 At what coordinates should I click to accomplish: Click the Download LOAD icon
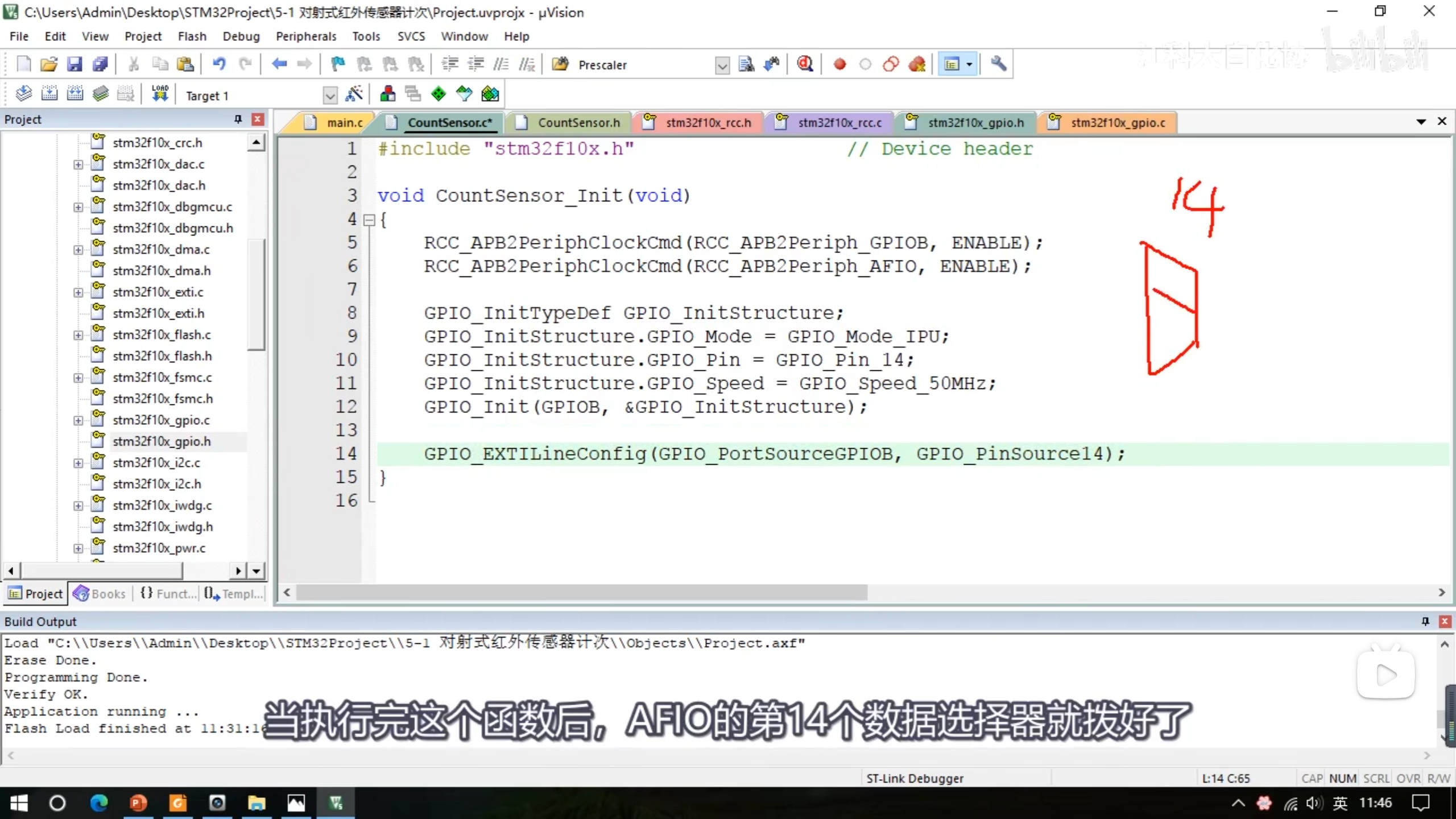[160, 94]
